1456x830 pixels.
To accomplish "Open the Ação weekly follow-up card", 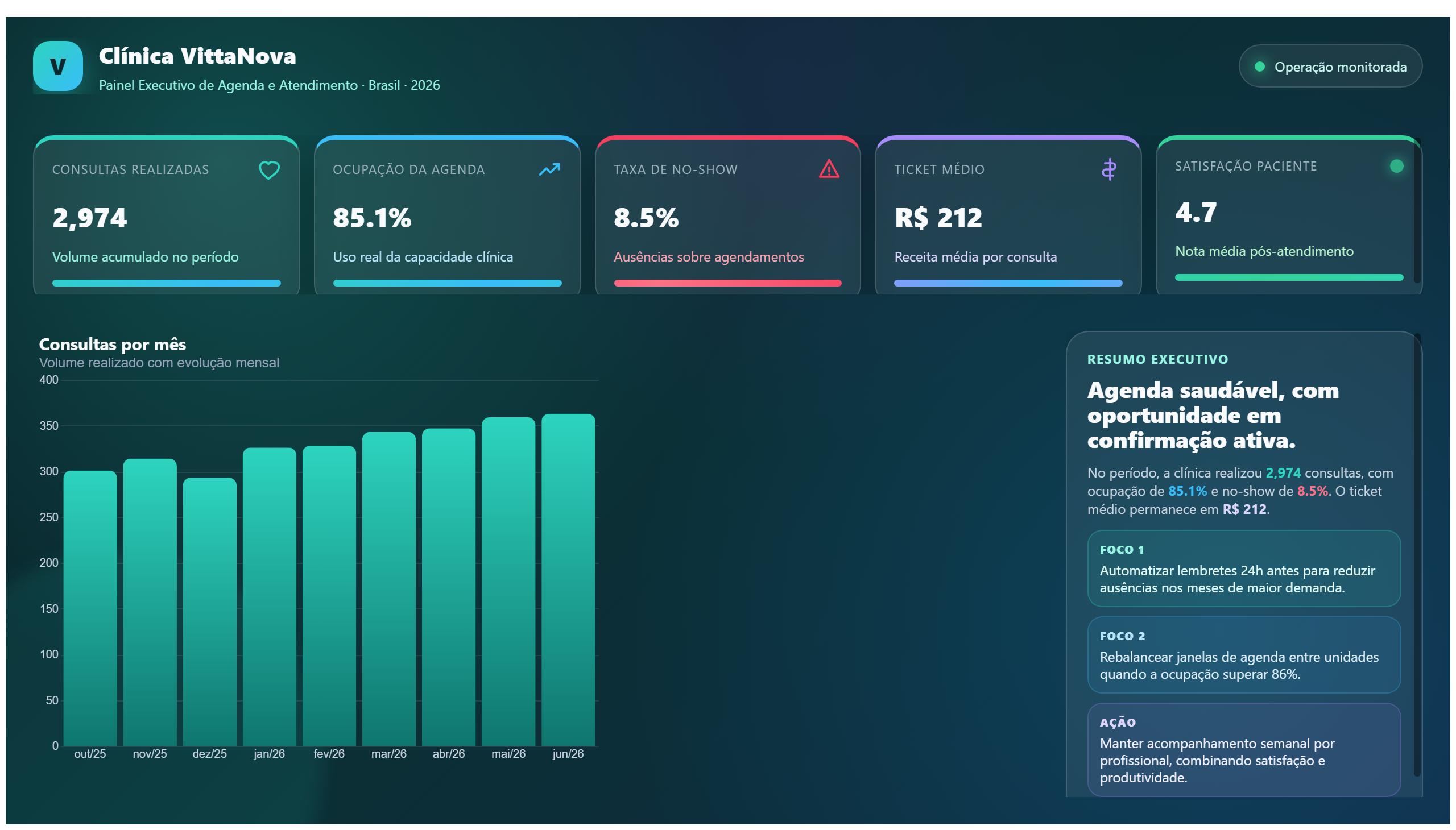I will (1243, 750).
